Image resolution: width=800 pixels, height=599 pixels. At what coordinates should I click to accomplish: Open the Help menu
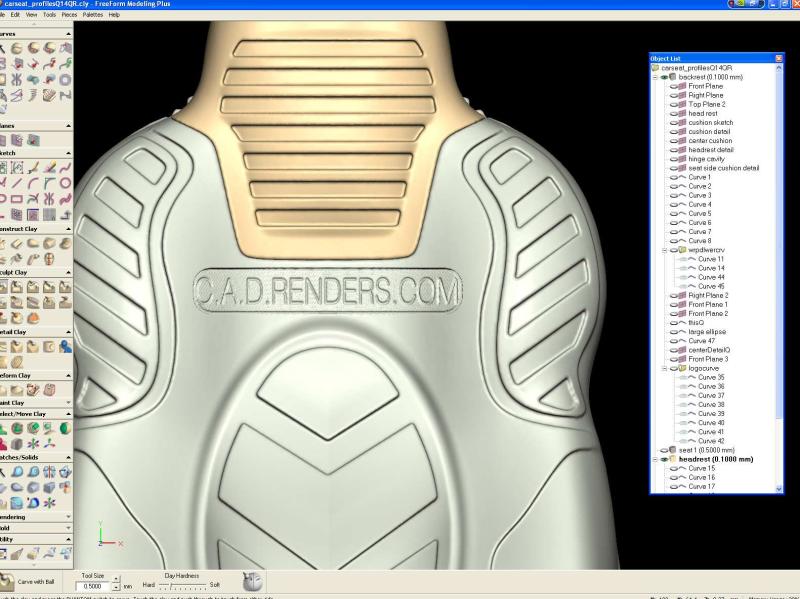[114, 15]
